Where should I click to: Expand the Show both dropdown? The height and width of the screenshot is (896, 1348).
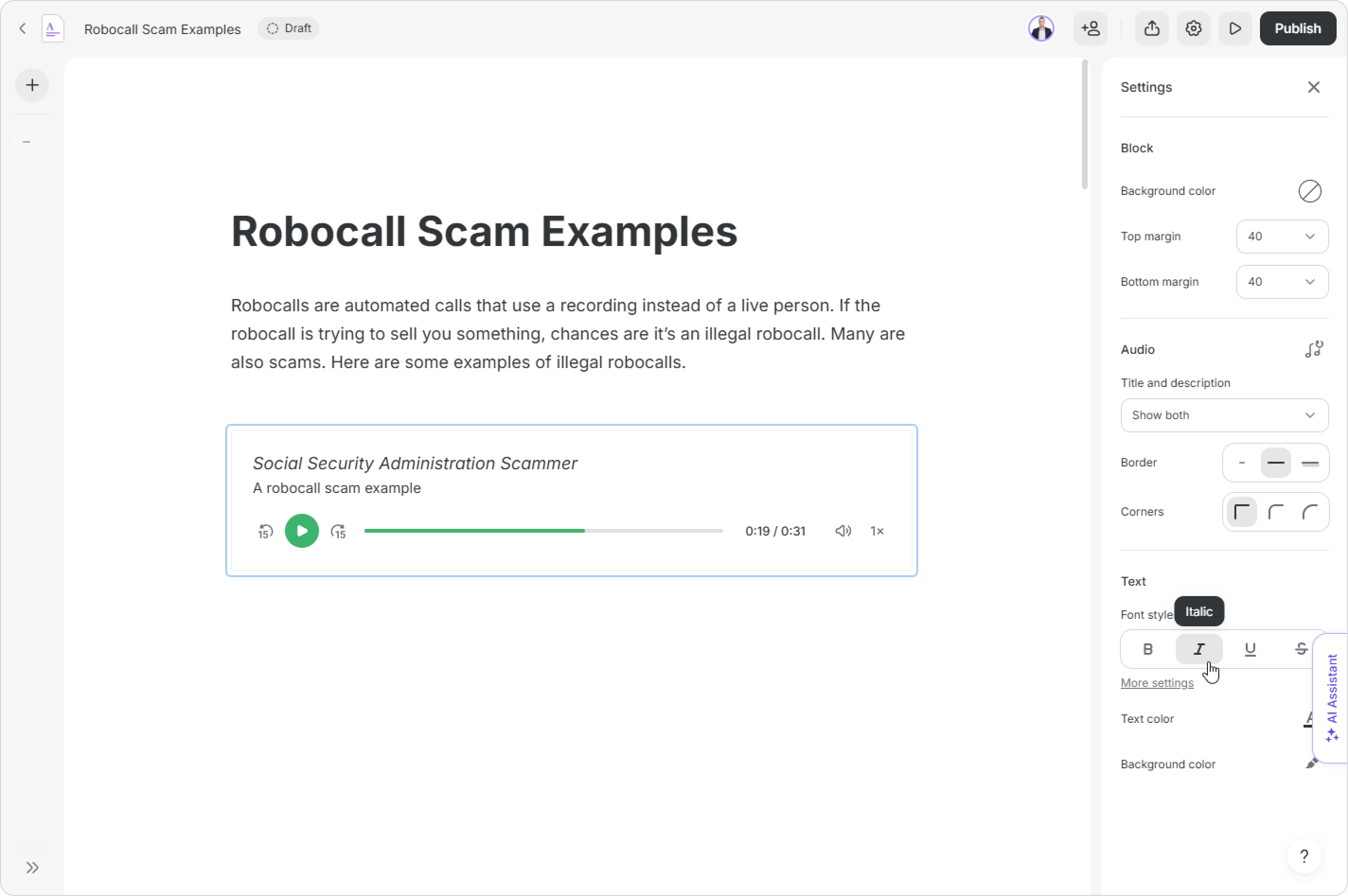(x=1224, y=415)
